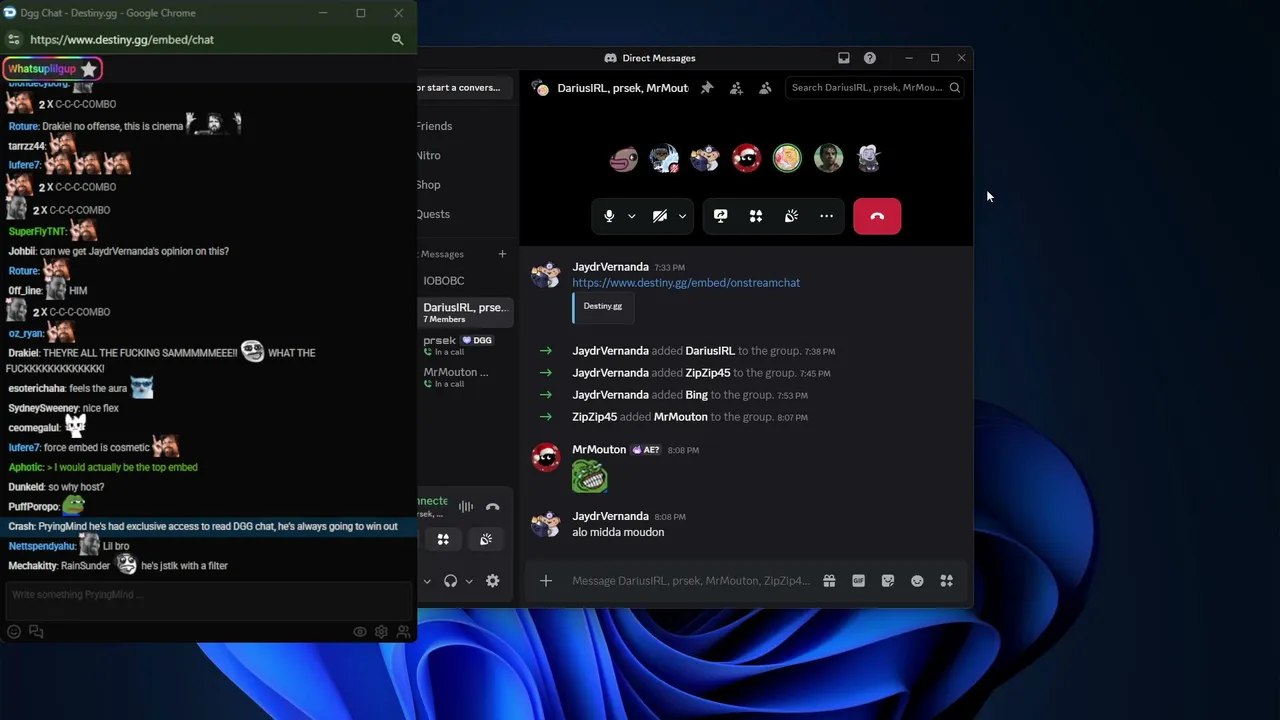Open Shop in Discord sidebar
Screen dimensions: 1280x720
click(x=428, y=185)
